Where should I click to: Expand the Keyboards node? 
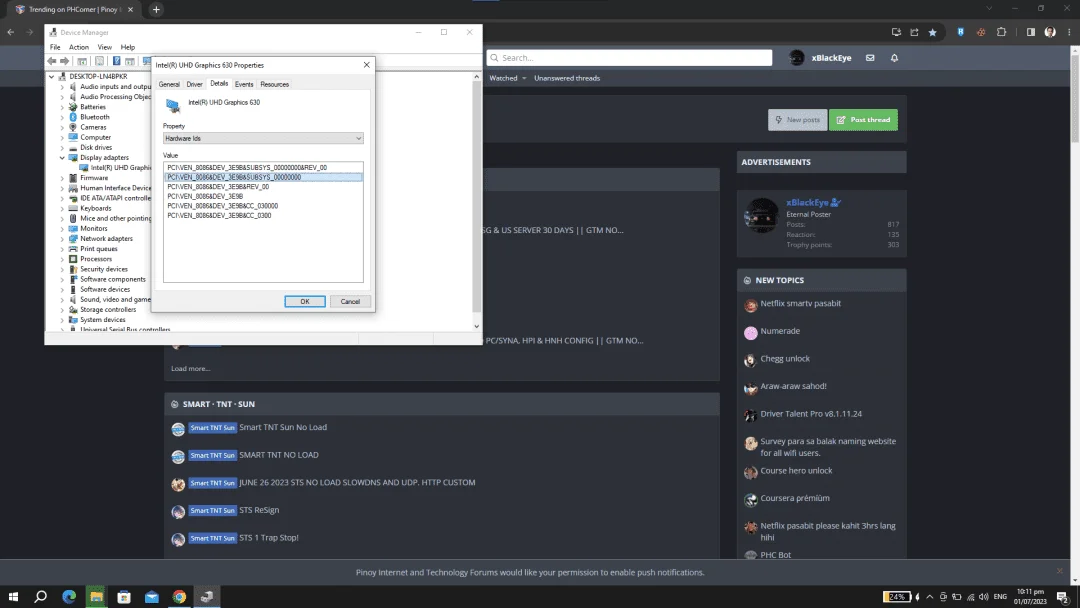pyautogui.click(x=62, y=208)
